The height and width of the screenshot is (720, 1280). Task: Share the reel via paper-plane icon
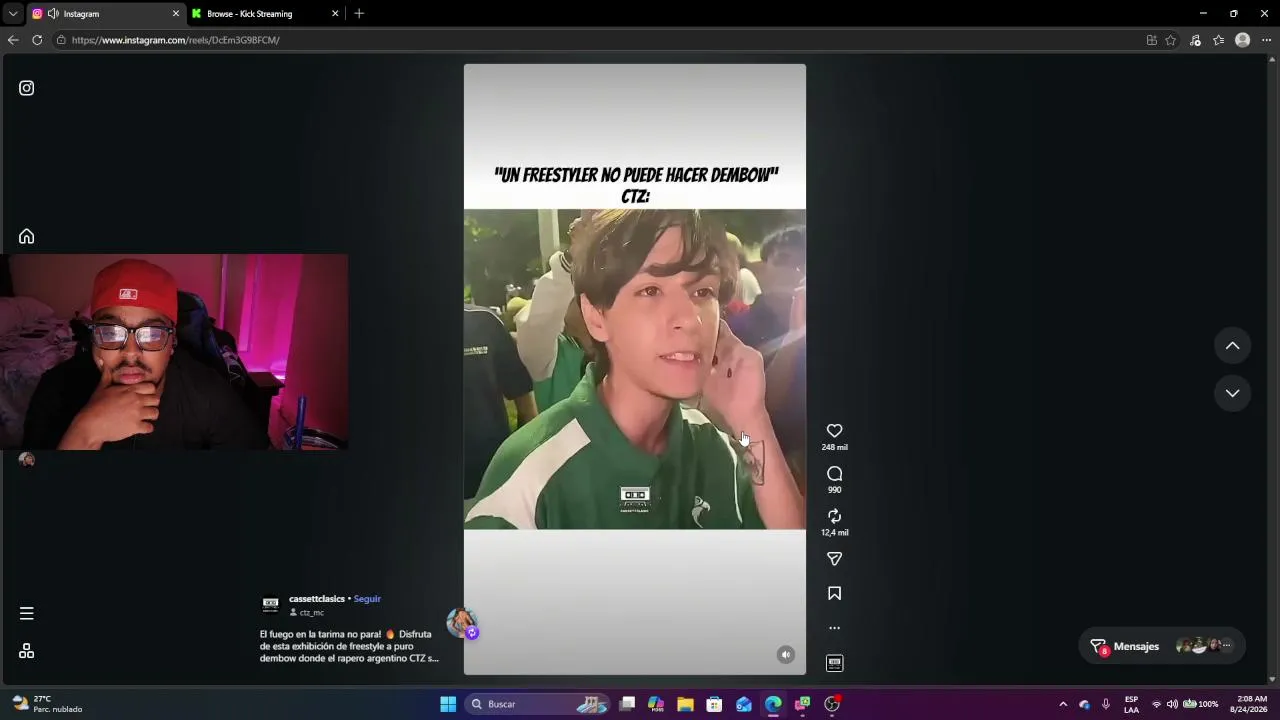click(x=834, y=559)
